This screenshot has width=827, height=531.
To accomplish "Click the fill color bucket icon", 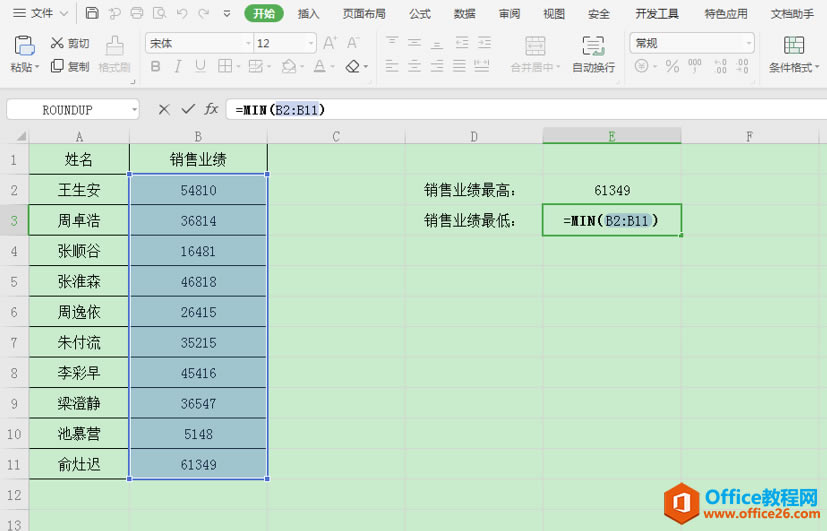I will click(288, 66).
